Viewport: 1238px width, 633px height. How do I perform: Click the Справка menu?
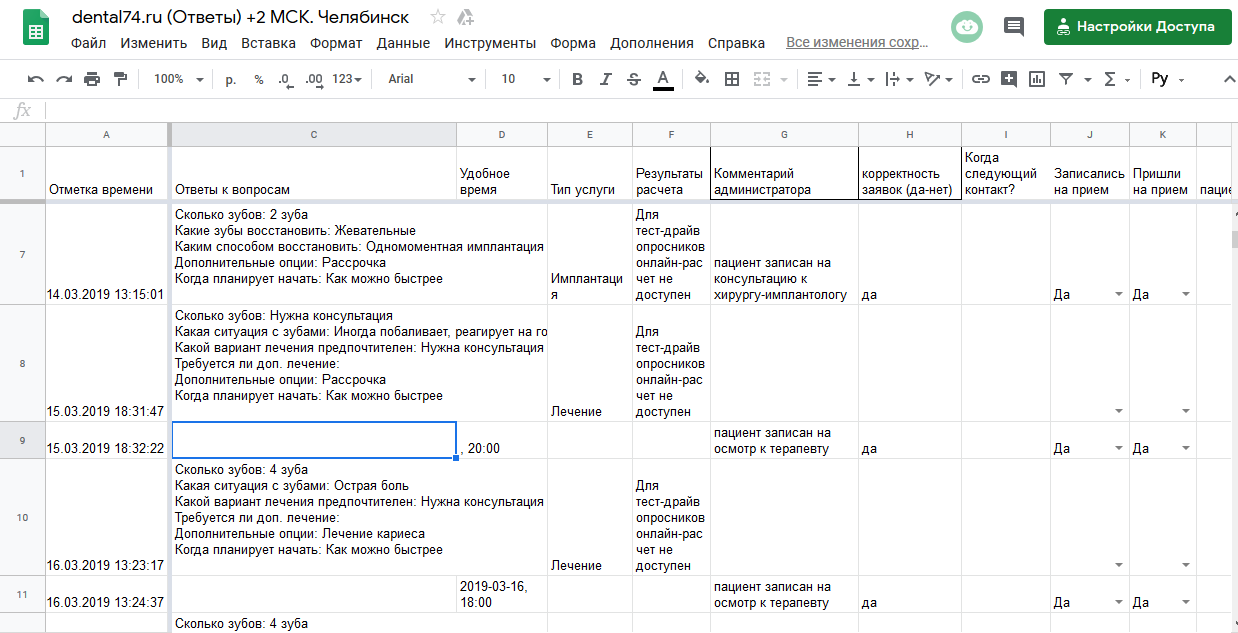tap(736, 43)
